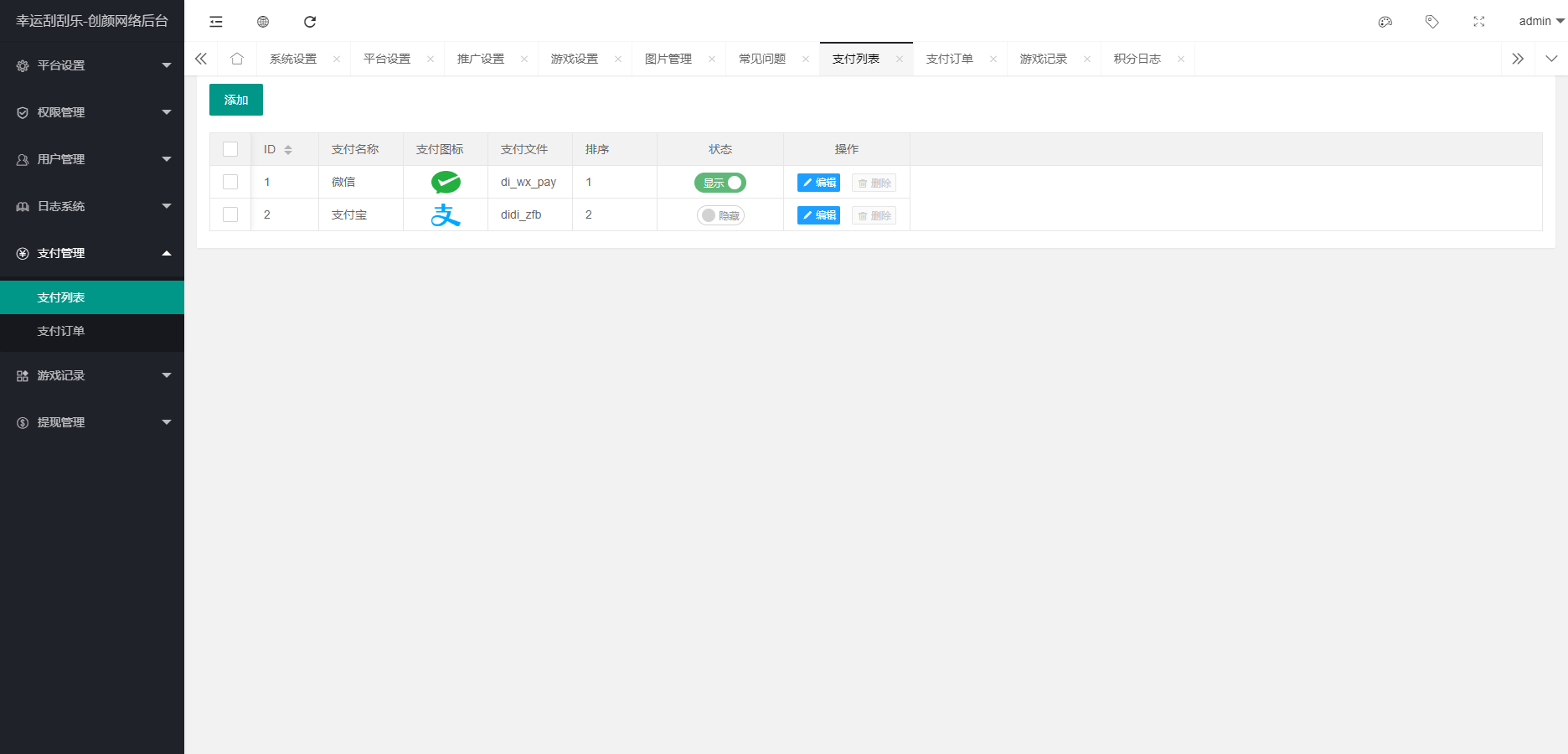Expand 权限管理 sidebar menu

pos(92,112)
